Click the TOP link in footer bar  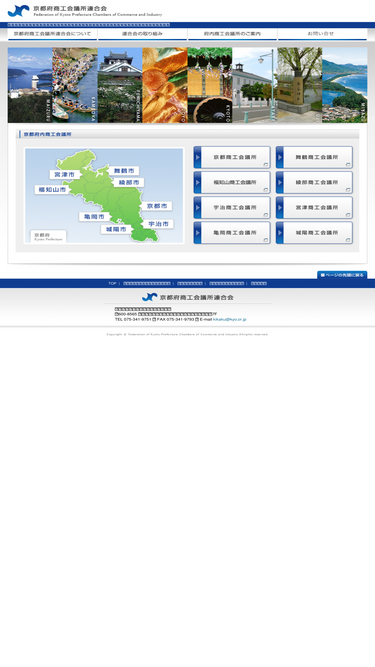pos(112,283)
